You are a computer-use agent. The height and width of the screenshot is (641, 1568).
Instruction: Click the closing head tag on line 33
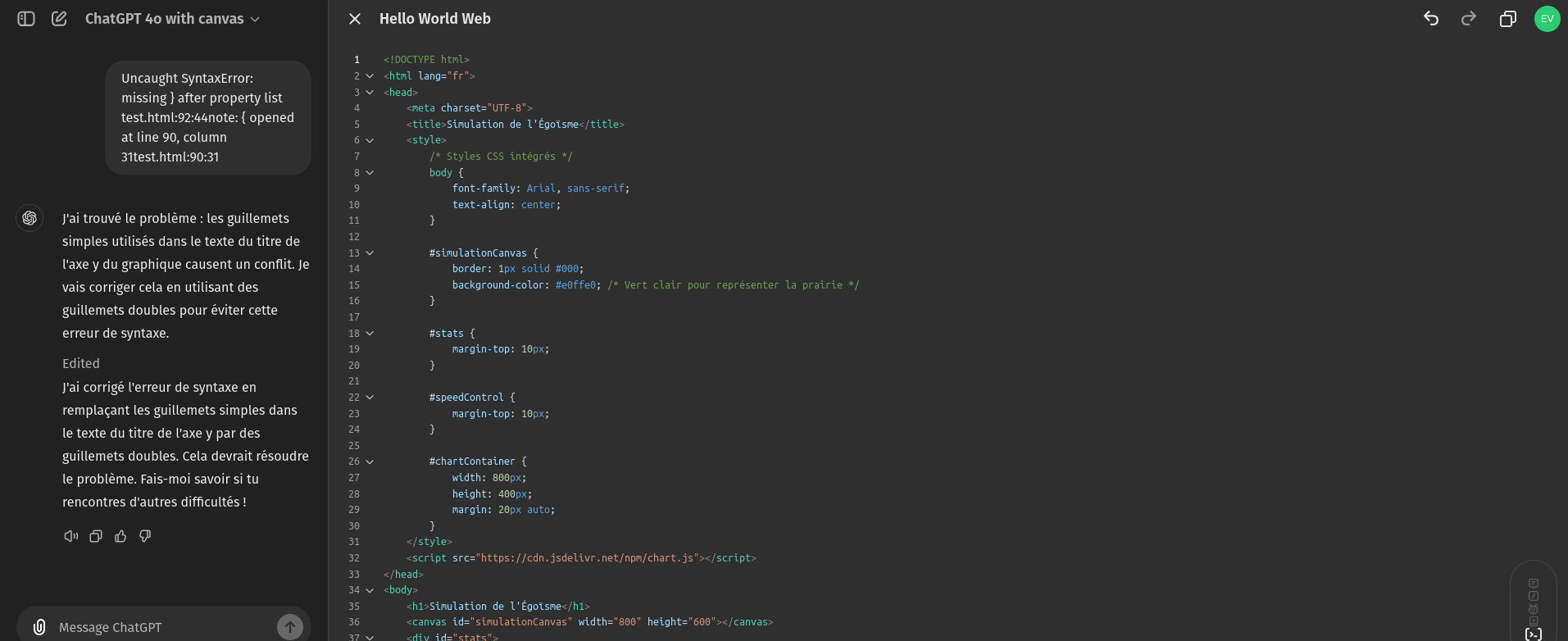coord(403,575)
